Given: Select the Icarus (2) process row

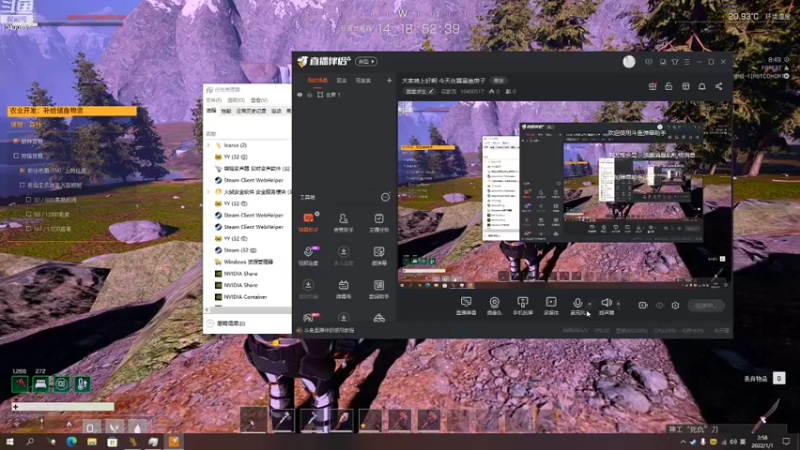Looking at the screenshot, I should coord(247,145).
